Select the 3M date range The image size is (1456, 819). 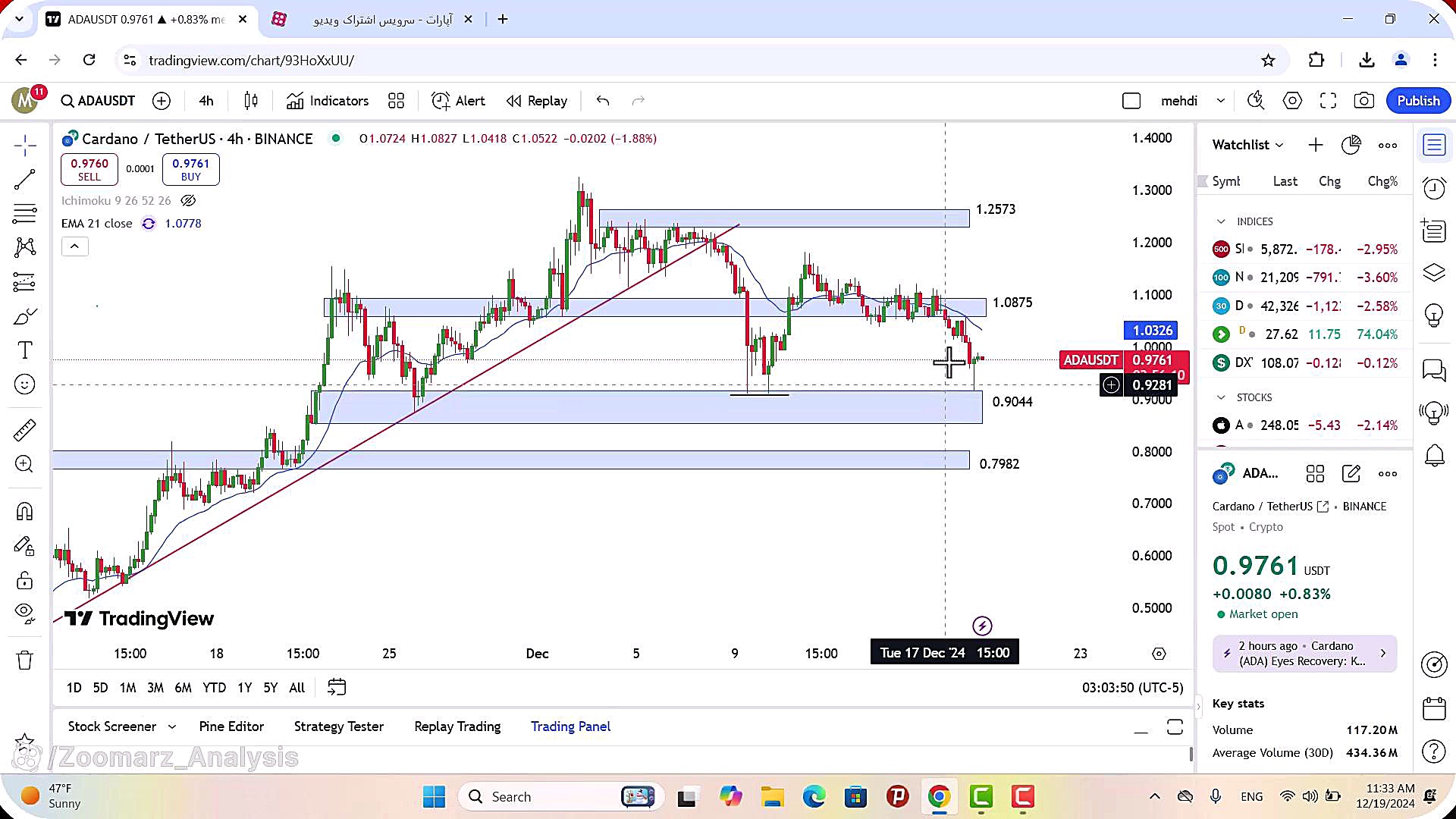coord(155,688)
